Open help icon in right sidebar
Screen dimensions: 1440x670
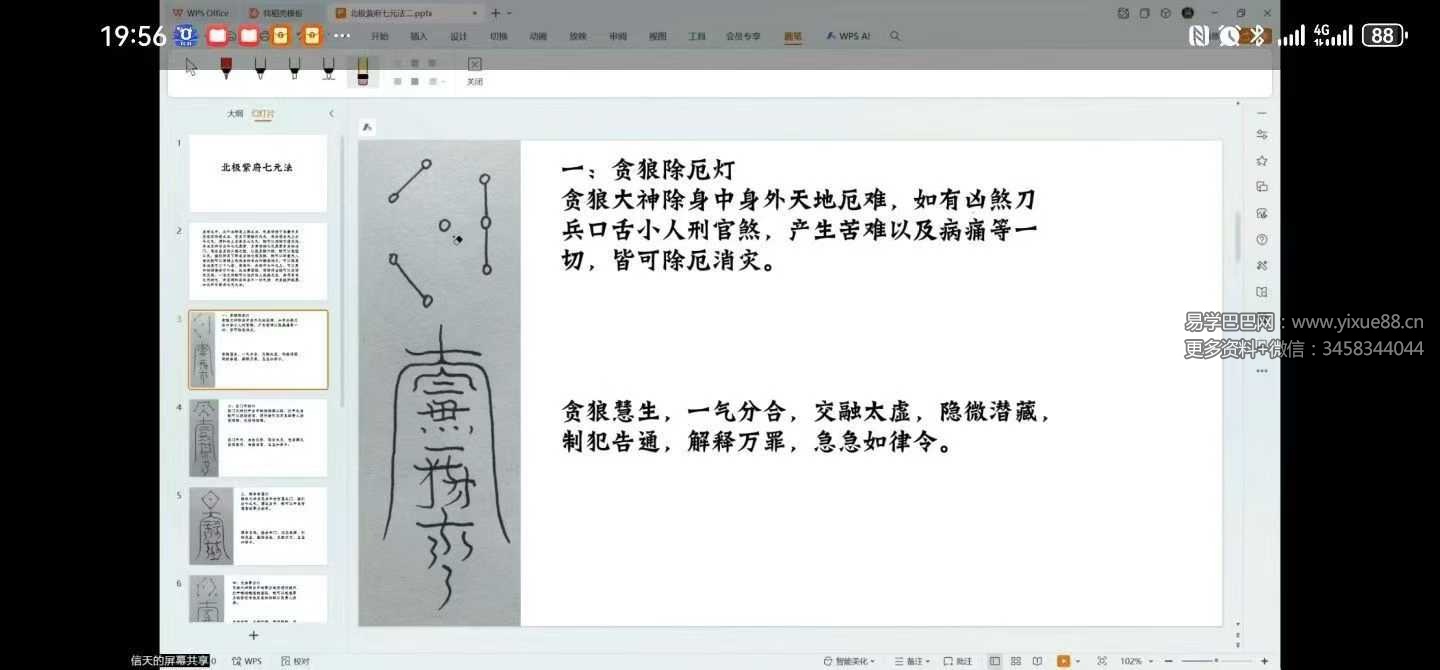pyautogui.click(x=1262, y=240)
